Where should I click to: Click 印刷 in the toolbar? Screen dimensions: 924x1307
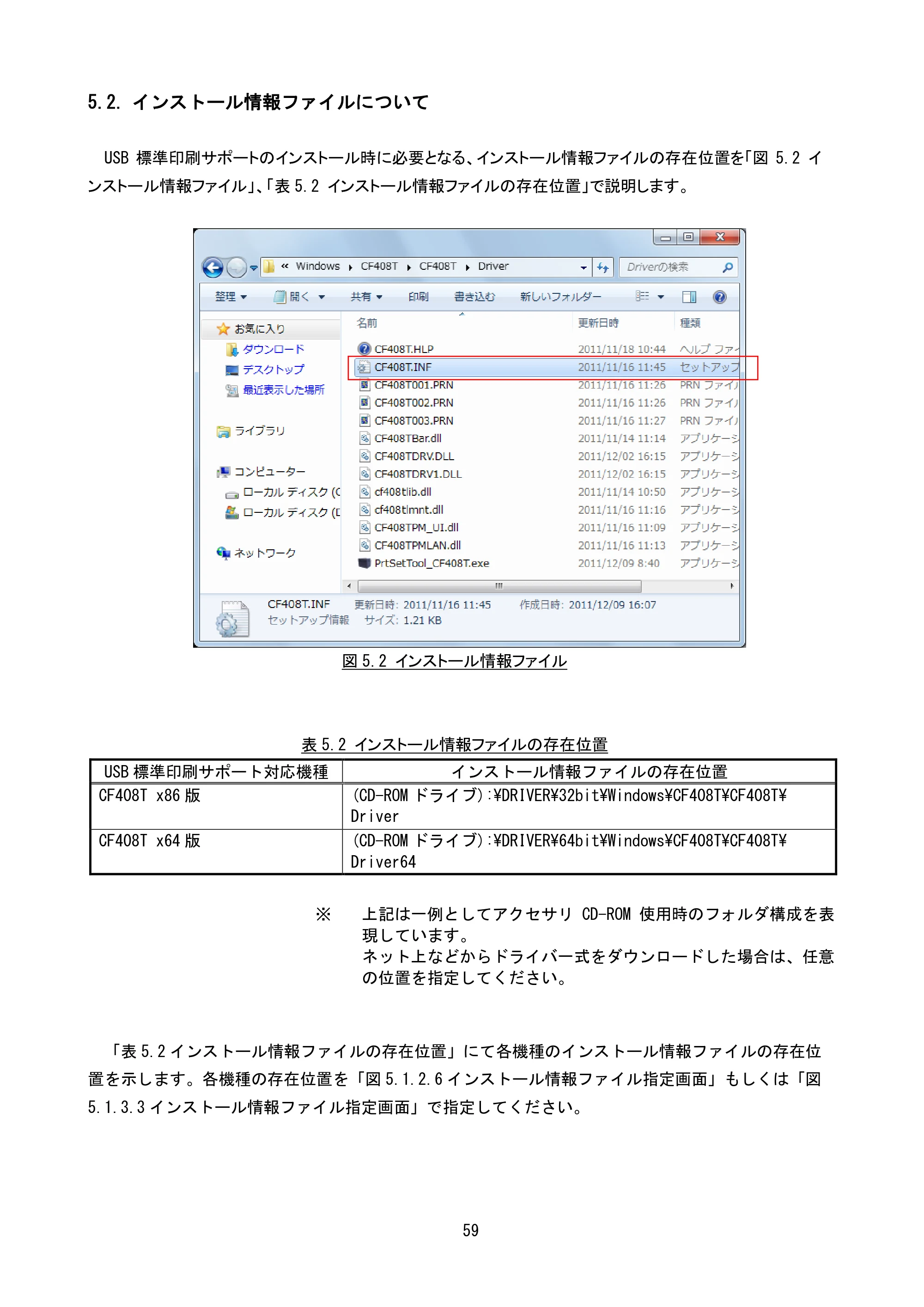(x=418, y=297)
